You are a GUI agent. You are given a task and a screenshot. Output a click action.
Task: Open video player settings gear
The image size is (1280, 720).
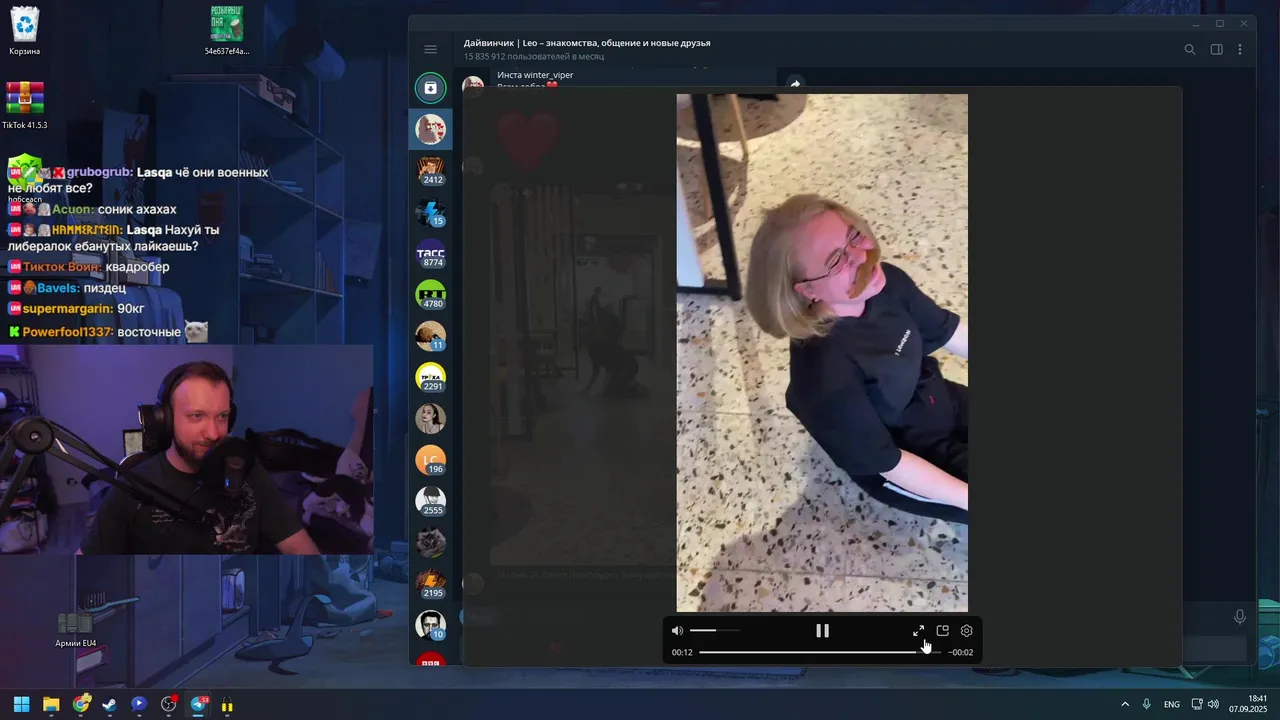coord(966,631)
